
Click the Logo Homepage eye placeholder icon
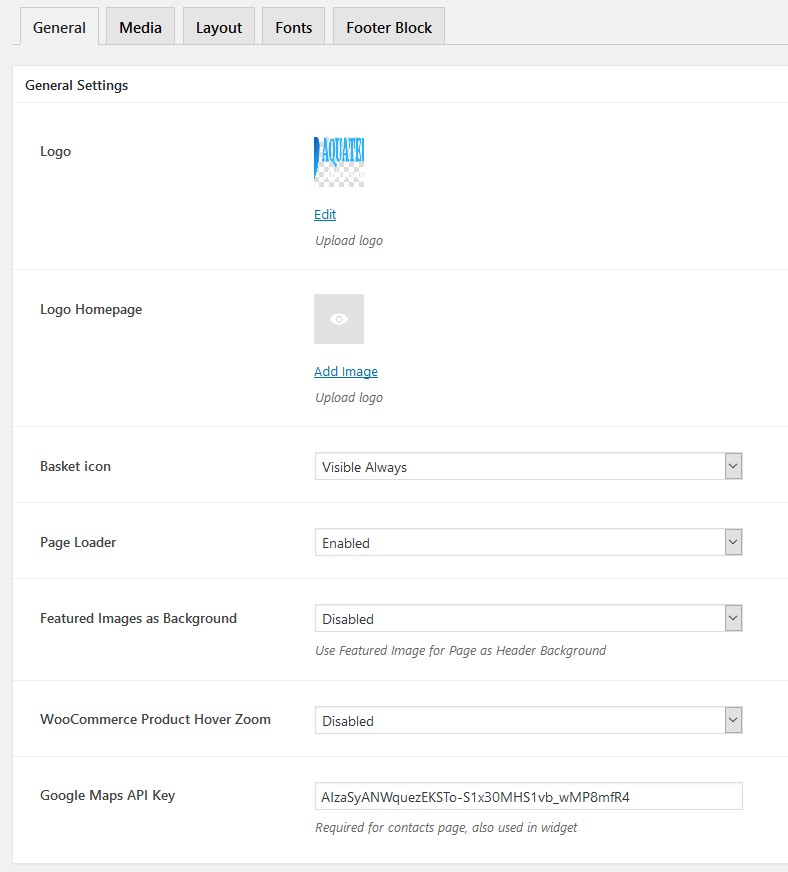tap(339, 319)
